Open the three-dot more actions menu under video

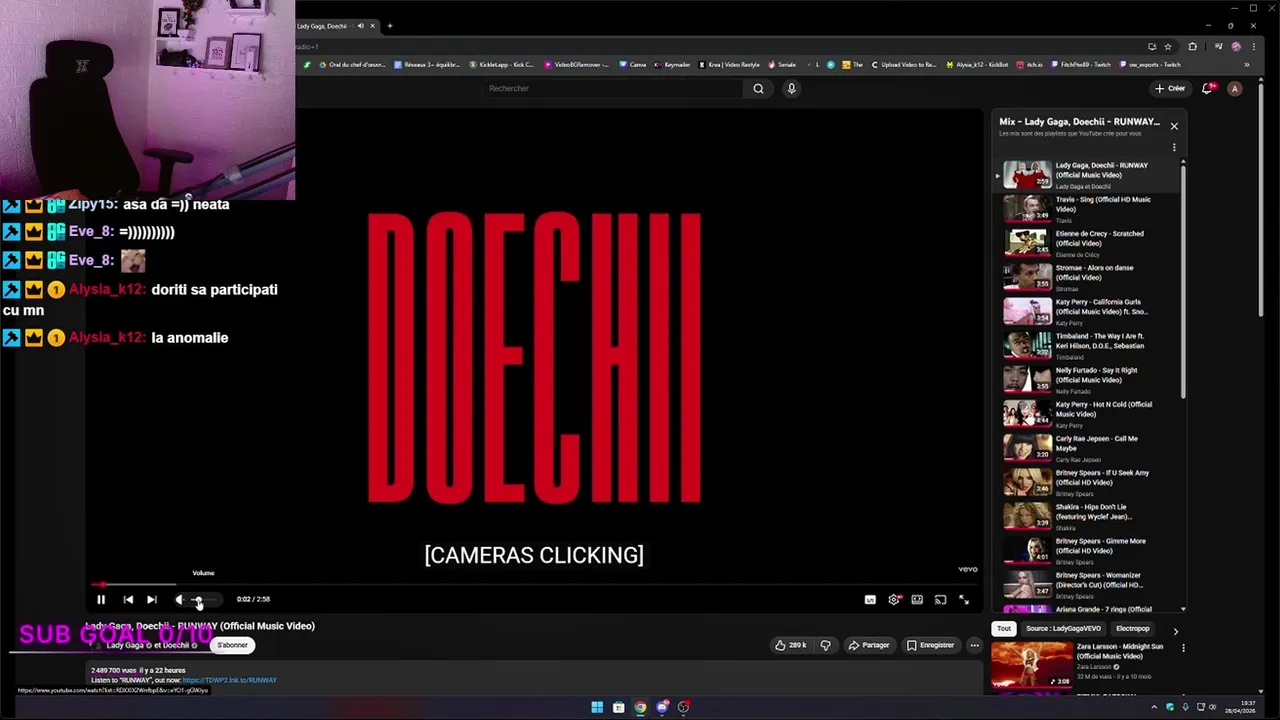tap(974, 645)
